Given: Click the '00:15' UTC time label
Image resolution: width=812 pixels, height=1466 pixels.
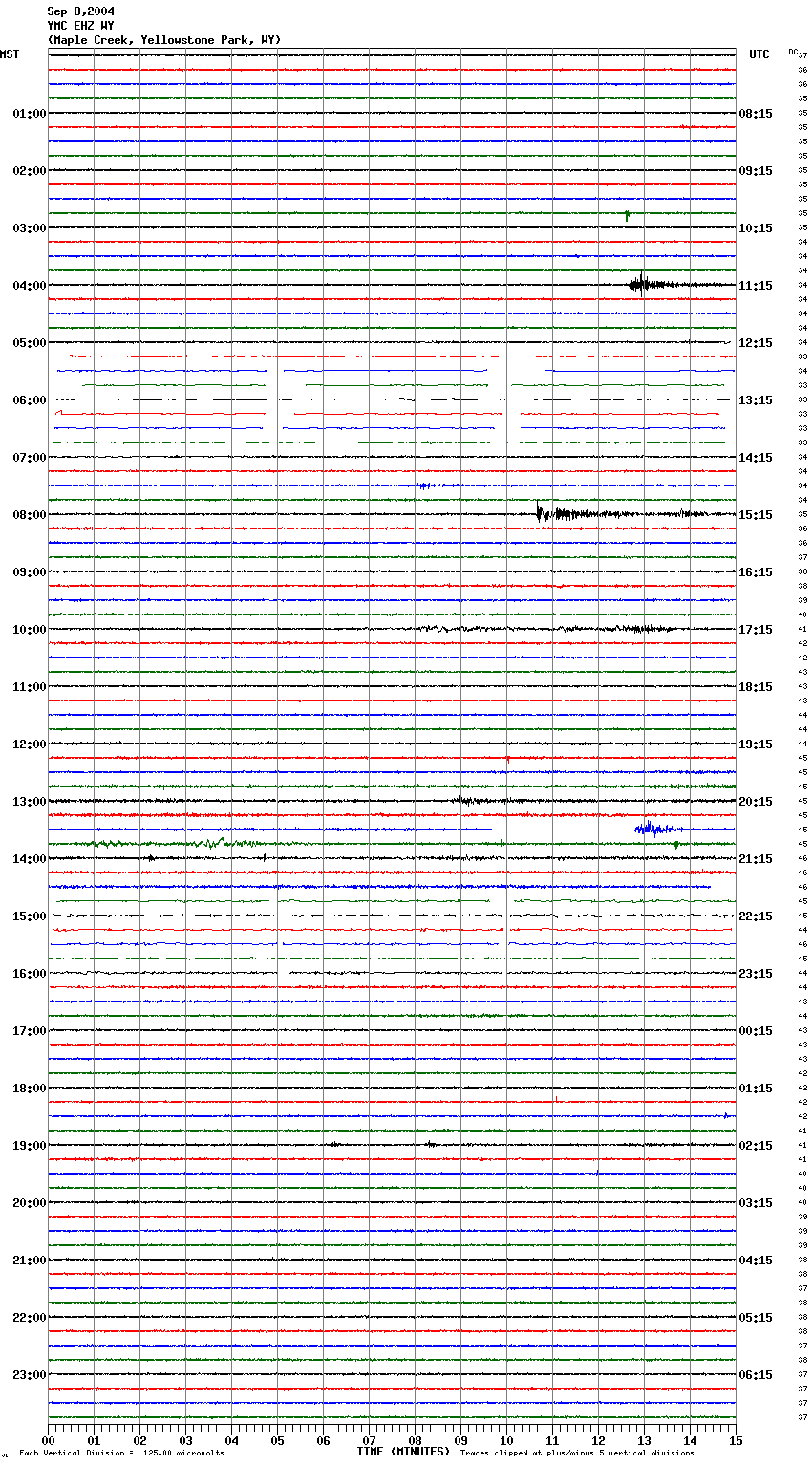Looking at the screenshot, I should pos(756,1031).
